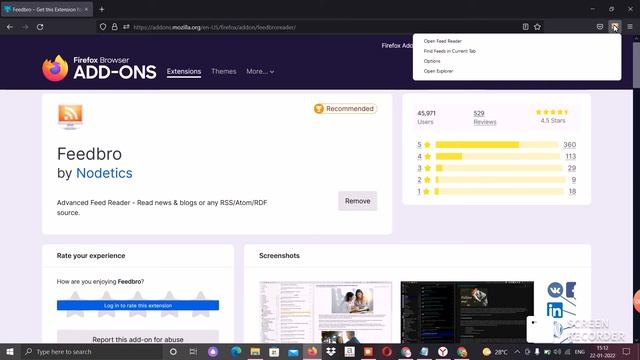This screenshot has height=360, width=640.
Task: Click the Remove extension button
Action: [x=358, y=201]
